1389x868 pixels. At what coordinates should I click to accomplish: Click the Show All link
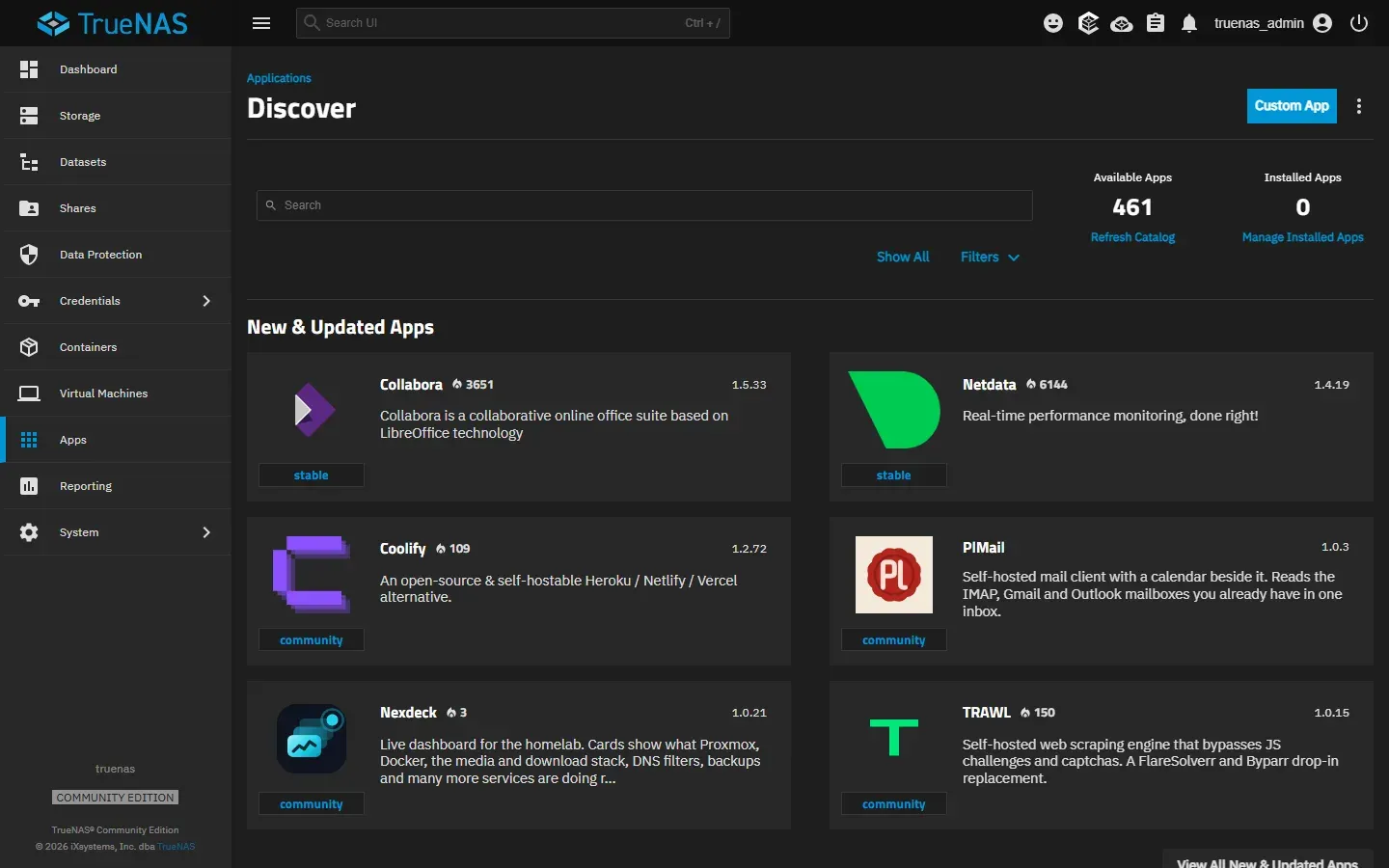903,257
